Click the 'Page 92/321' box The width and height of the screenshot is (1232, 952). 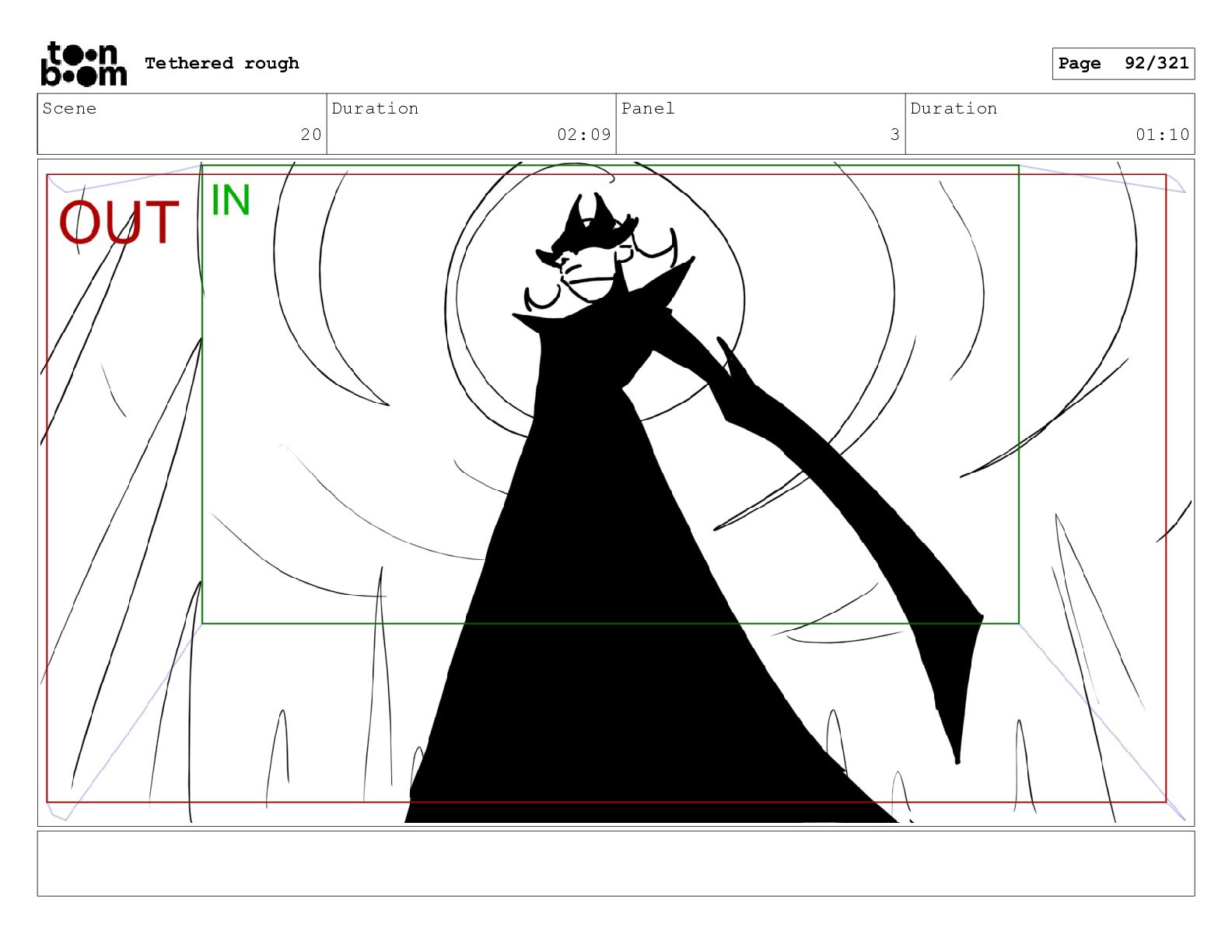1123,64
